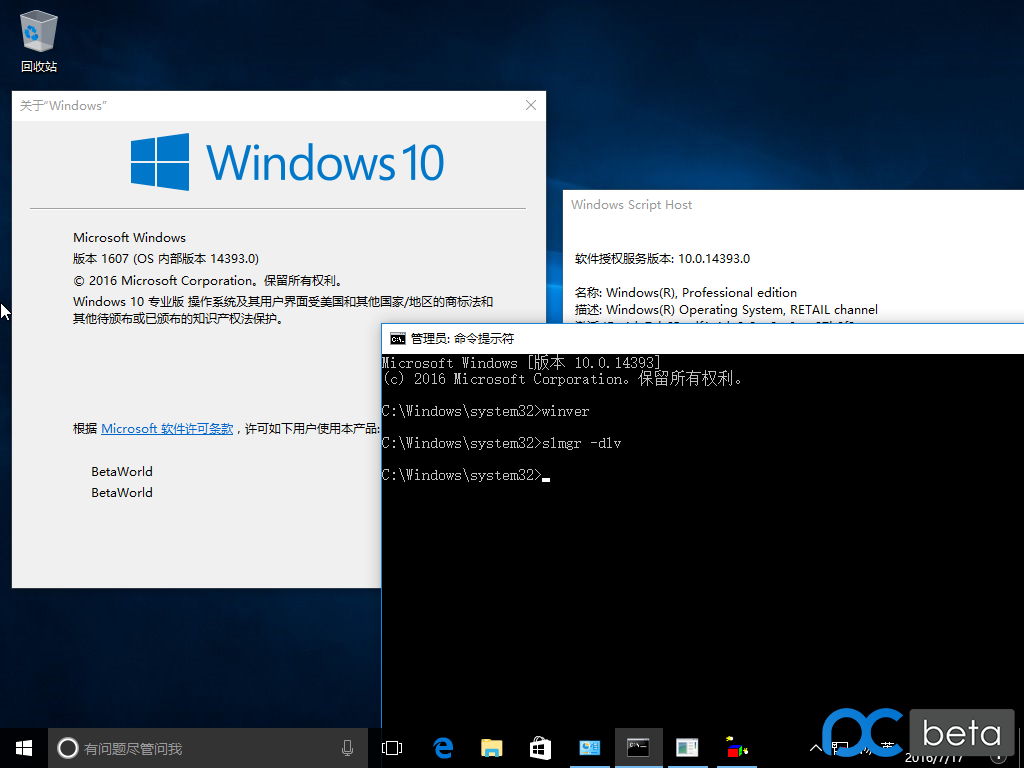Click the '版本 1607 (OS 内部版本 14393.0)' line
The width and height of the screenshot is (1024, 768).
pyautogui.click(x=166, y=259)
